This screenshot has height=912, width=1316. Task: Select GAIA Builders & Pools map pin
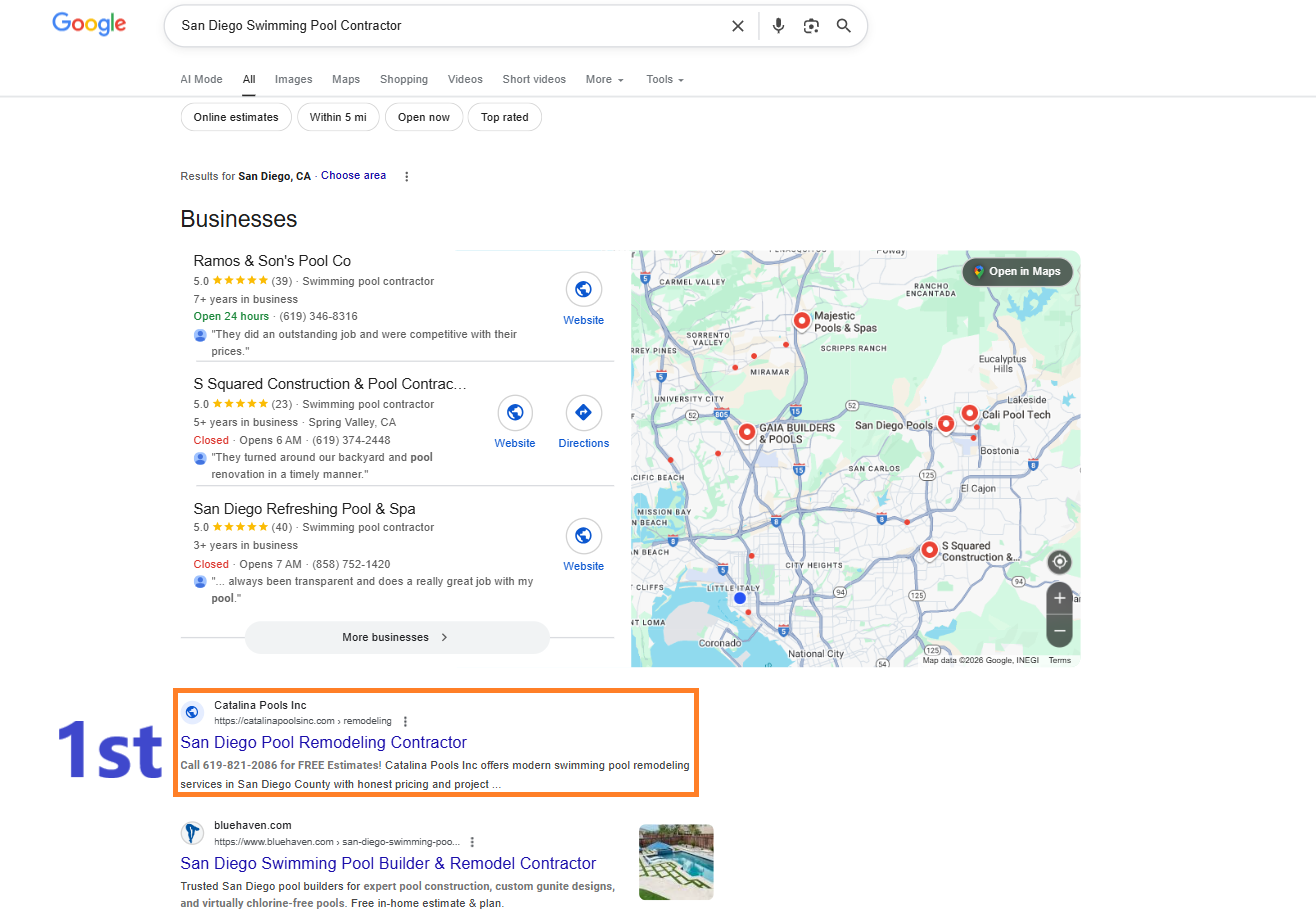click(x=746, y=432)
